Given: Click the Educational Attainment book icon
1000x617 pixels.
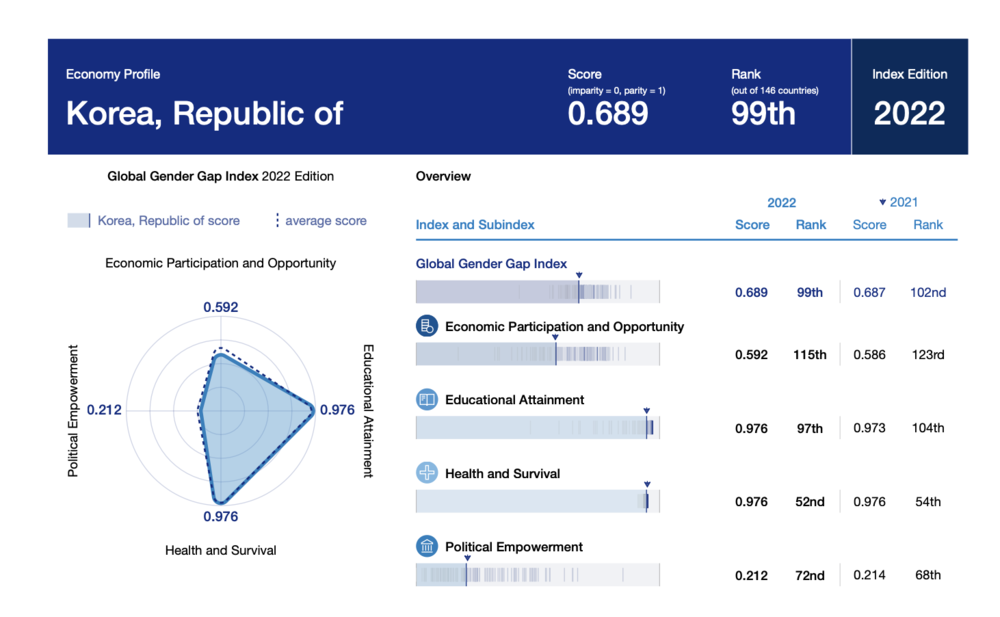Looking at the screenshot, I should point(427,400).
